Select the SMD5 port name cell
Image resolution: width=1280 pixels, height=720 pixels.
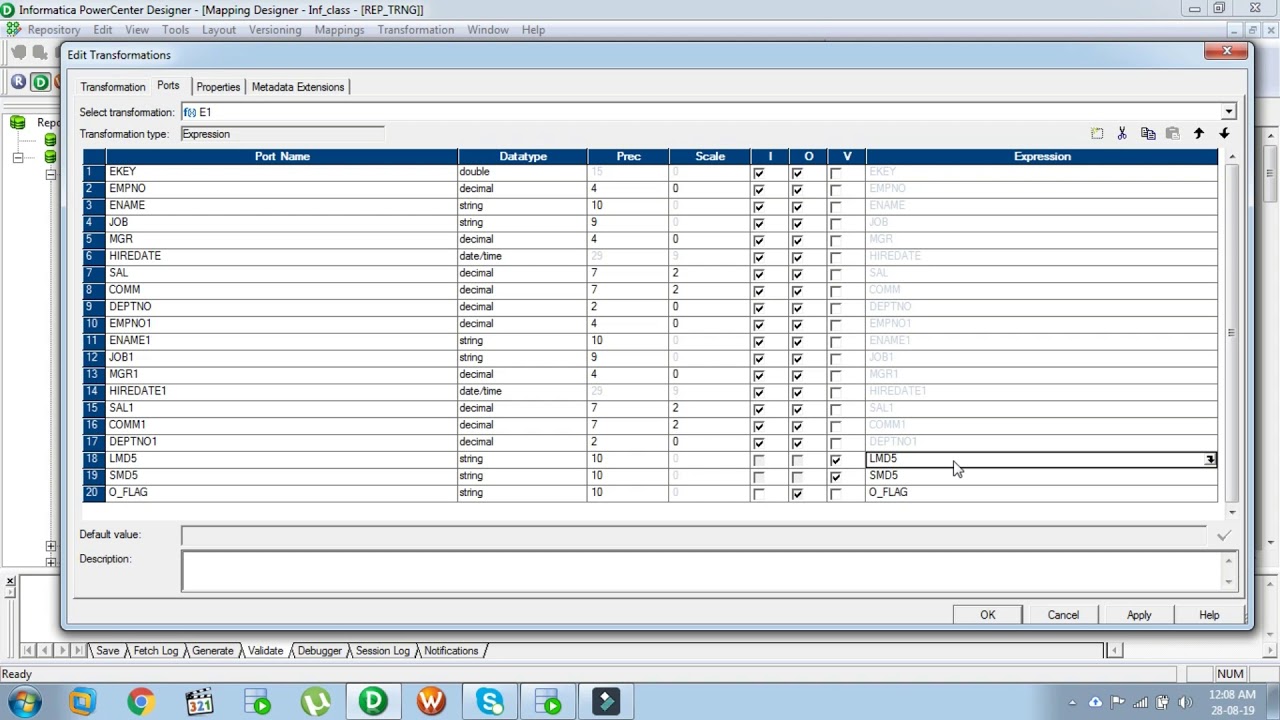282,476
